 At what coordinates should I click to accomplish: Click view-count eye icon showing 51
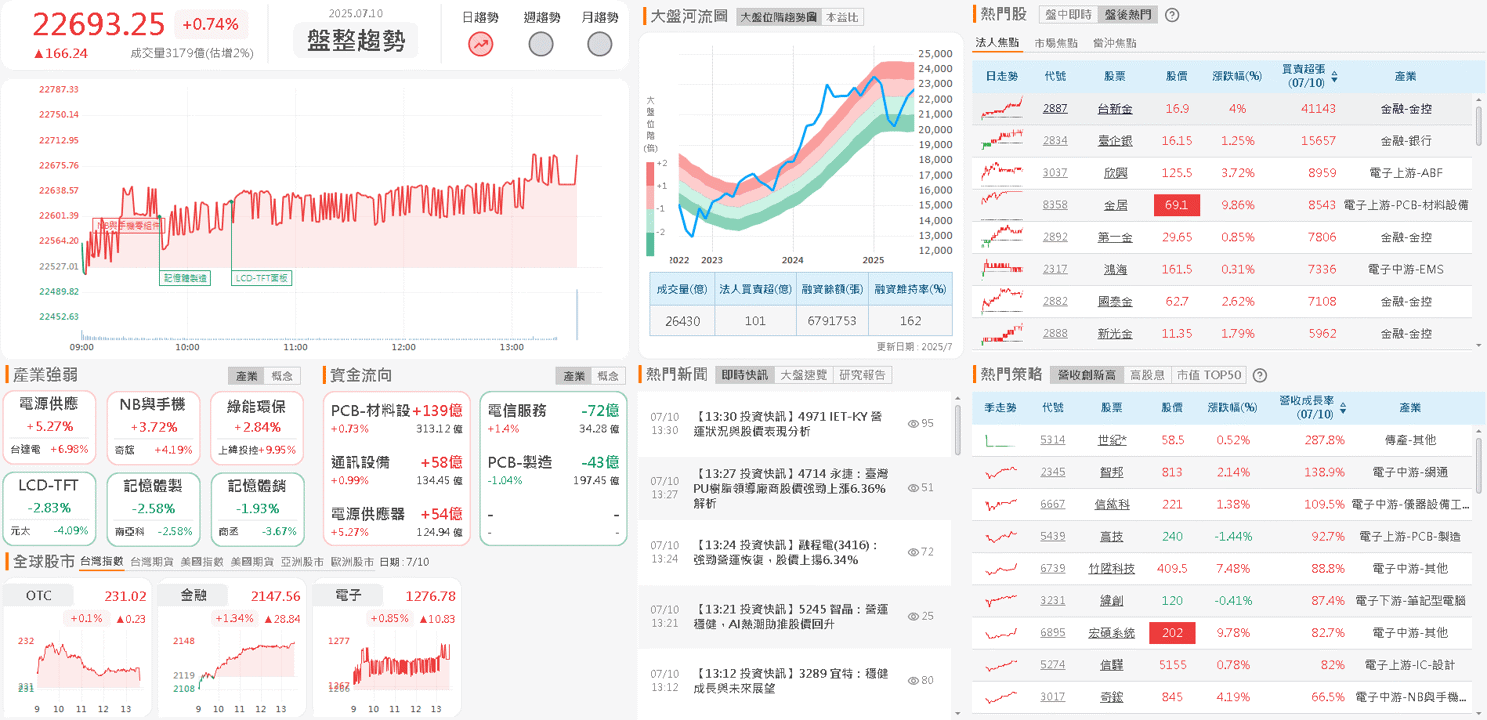tap(913, 488)
